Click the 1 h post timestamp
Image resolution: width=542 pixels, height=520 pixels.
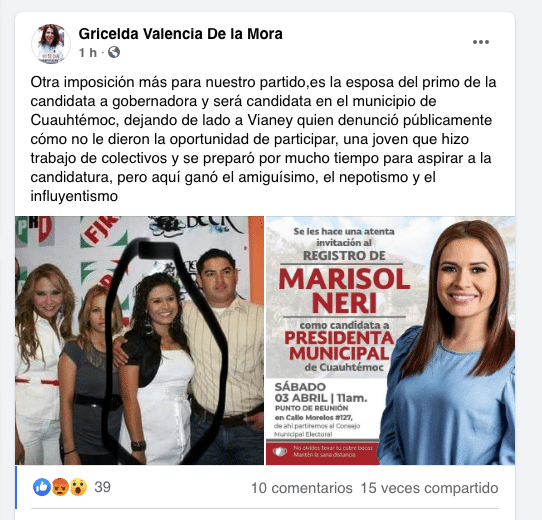pos(87,53)
